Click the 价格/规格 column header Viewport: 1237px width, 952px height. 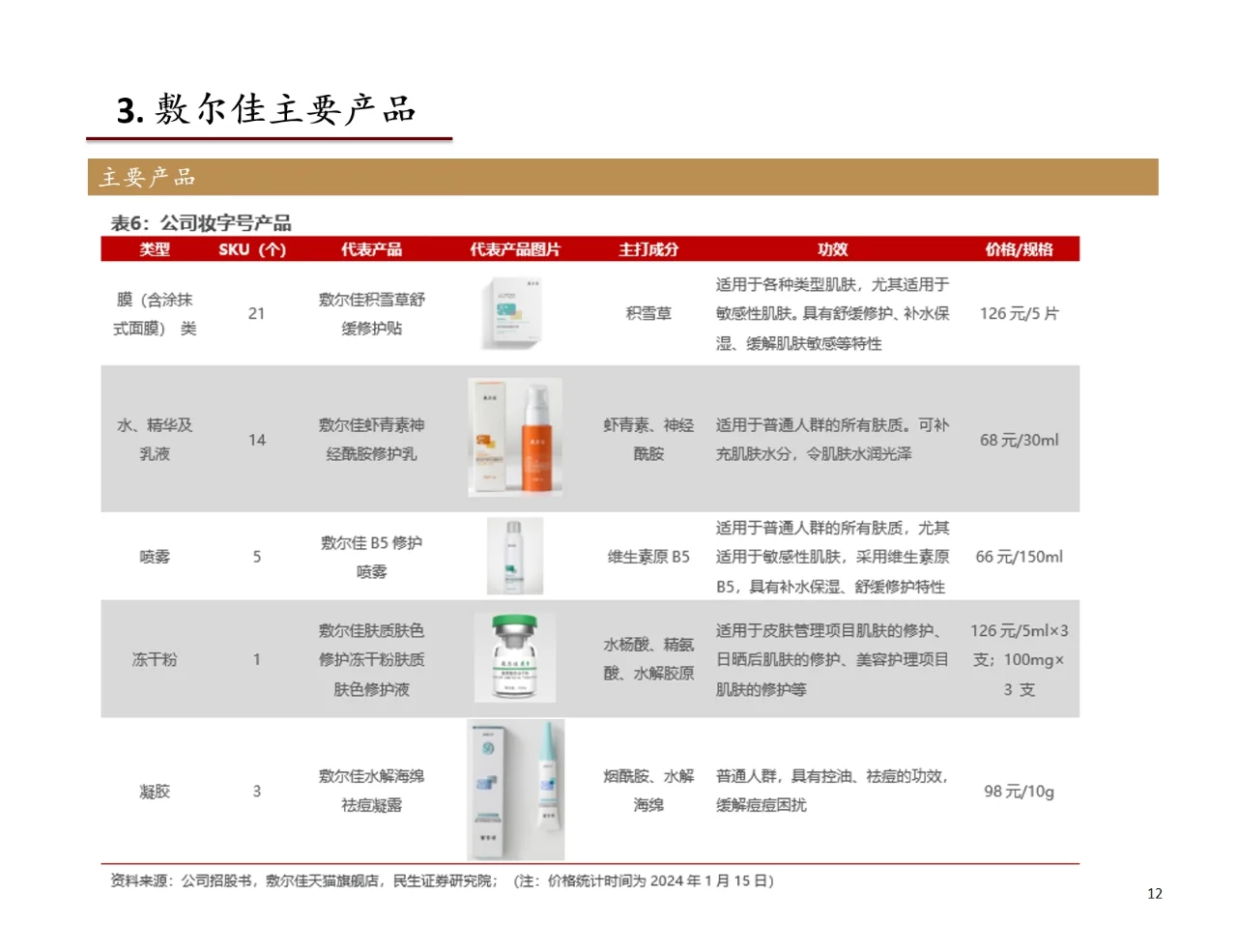click(1020, 248)
